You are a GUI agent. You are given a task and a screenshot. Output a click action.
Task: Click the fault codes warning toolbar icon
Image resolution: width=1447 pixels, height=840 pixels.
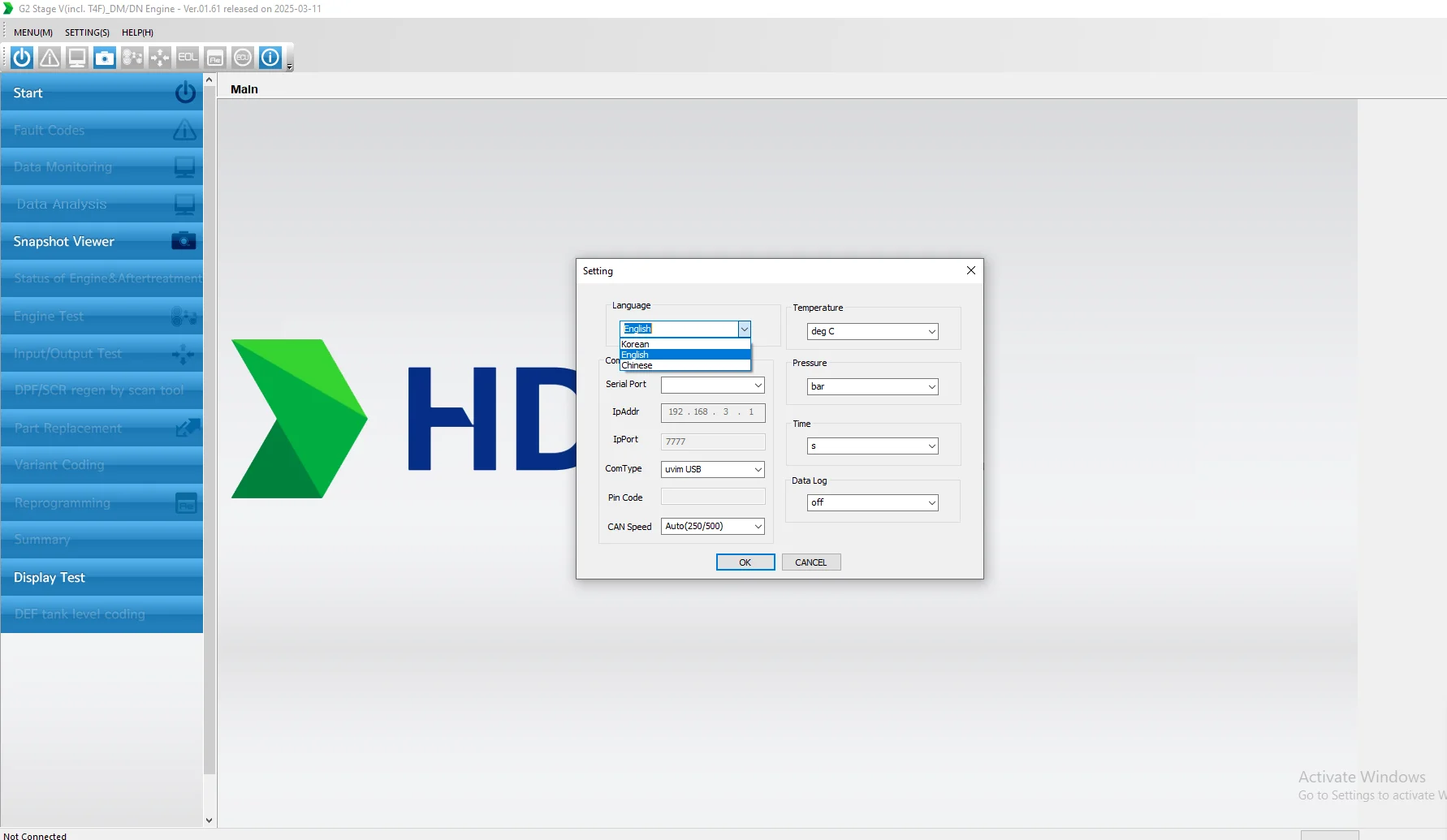coord(50,58)
